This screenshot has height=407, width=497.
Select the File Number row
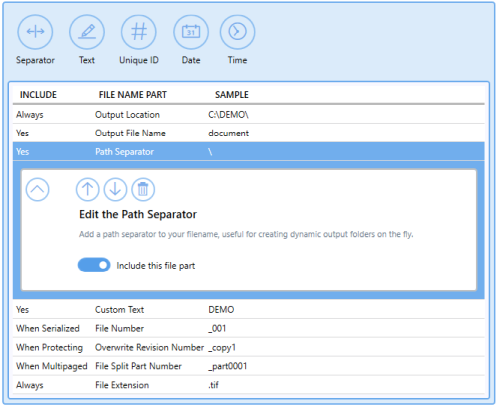pos(249,328)
